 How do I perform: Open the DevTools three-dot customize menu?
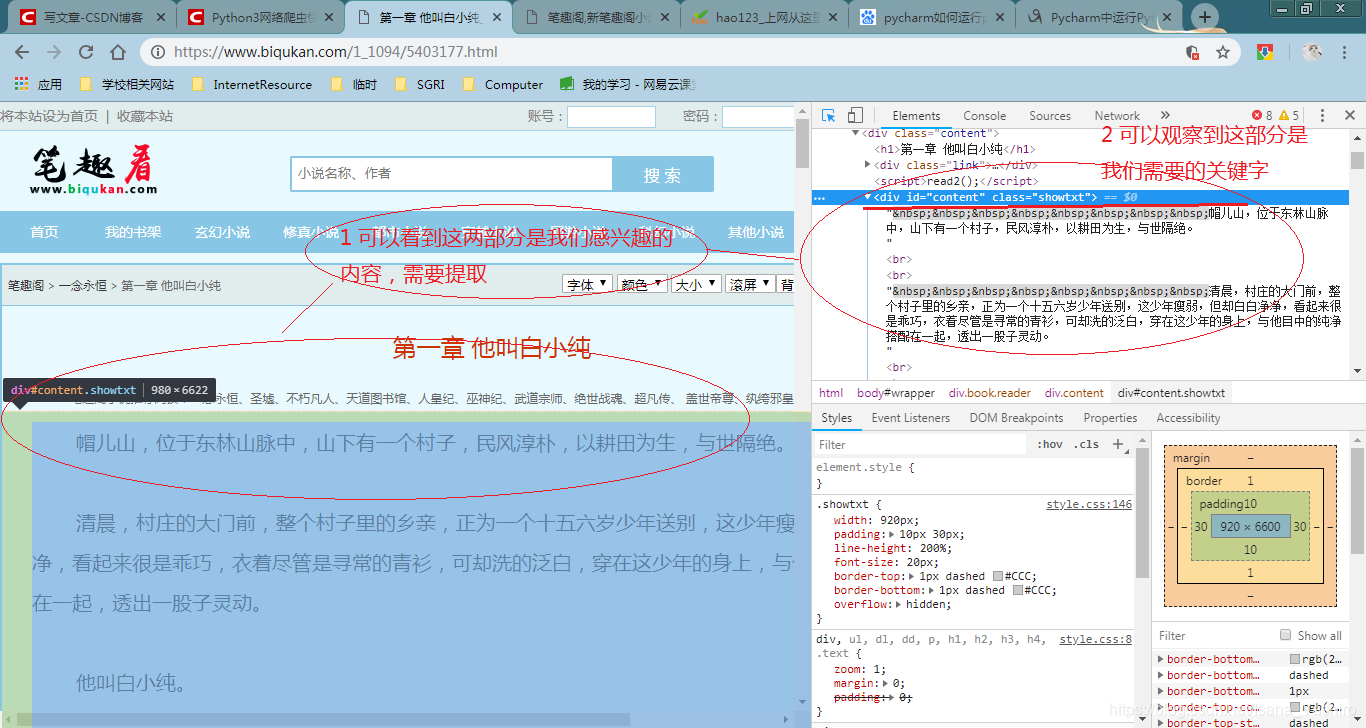pyautogui.click(x=1322, y=116)
